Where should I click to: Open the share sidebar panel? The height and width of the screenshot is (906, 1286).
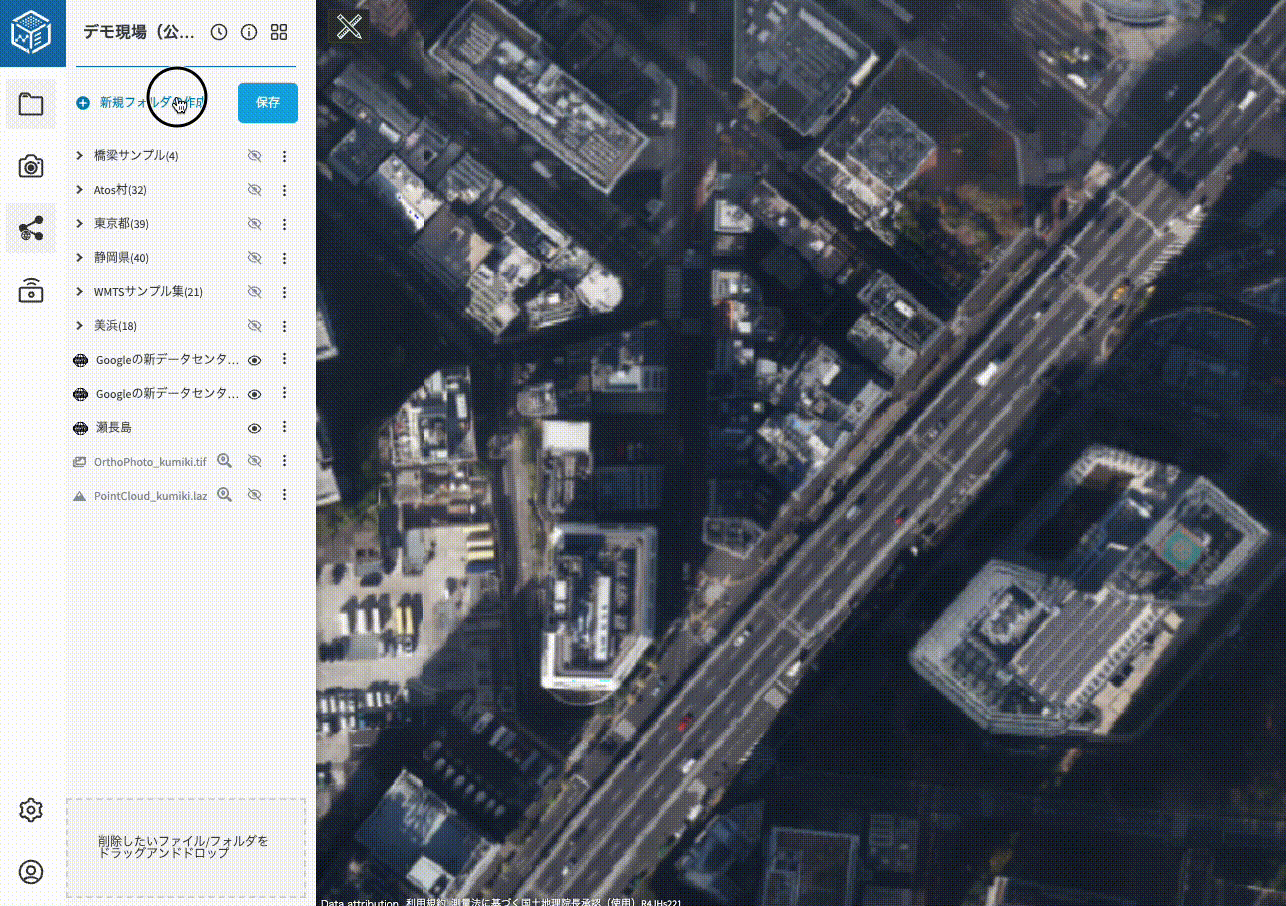click(31, 229)
